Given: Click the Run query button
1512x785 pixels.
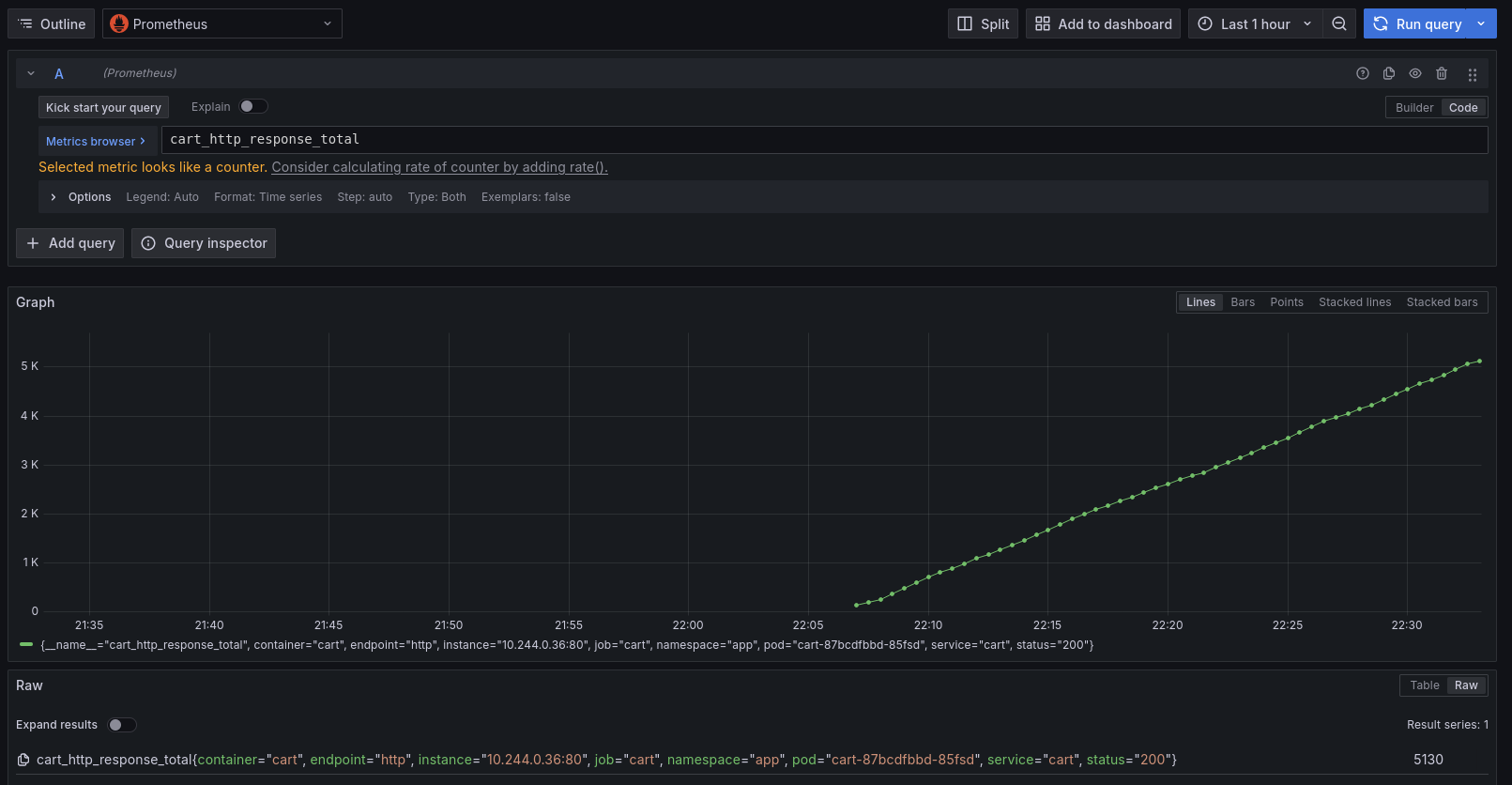Looking at the screenshot, I should coord(1417,23).
